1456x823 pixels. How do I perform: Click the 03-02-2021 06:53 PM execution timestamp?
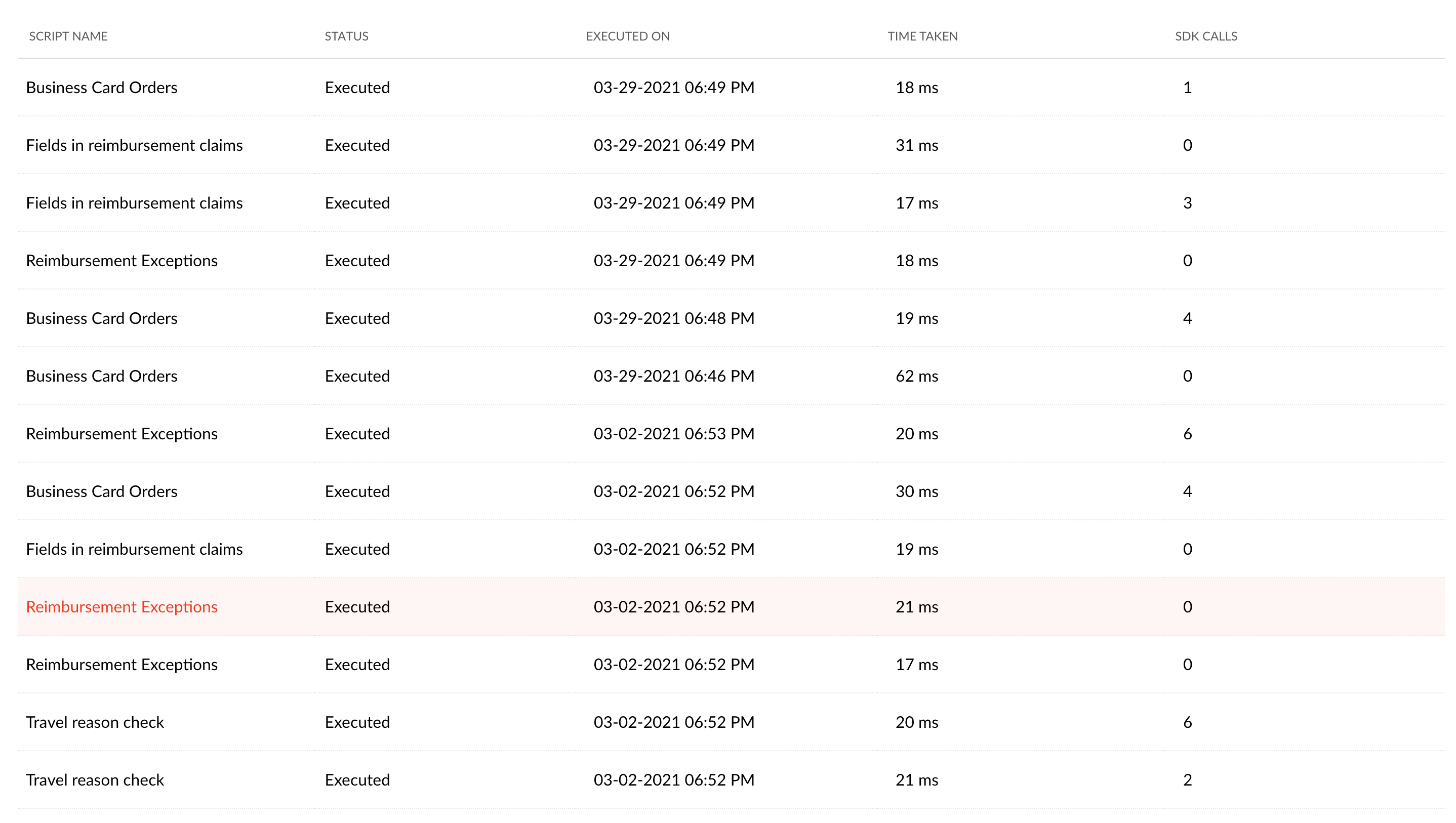click(674, 434)
